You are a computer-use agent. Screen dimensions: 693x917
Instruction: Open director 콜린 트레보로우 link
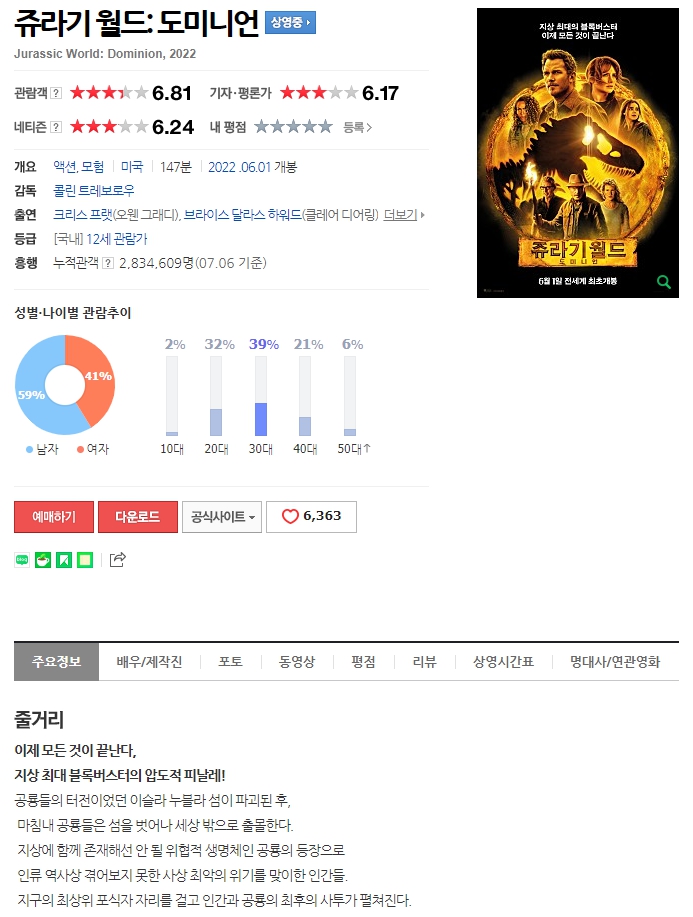click(x=94, y=191)
